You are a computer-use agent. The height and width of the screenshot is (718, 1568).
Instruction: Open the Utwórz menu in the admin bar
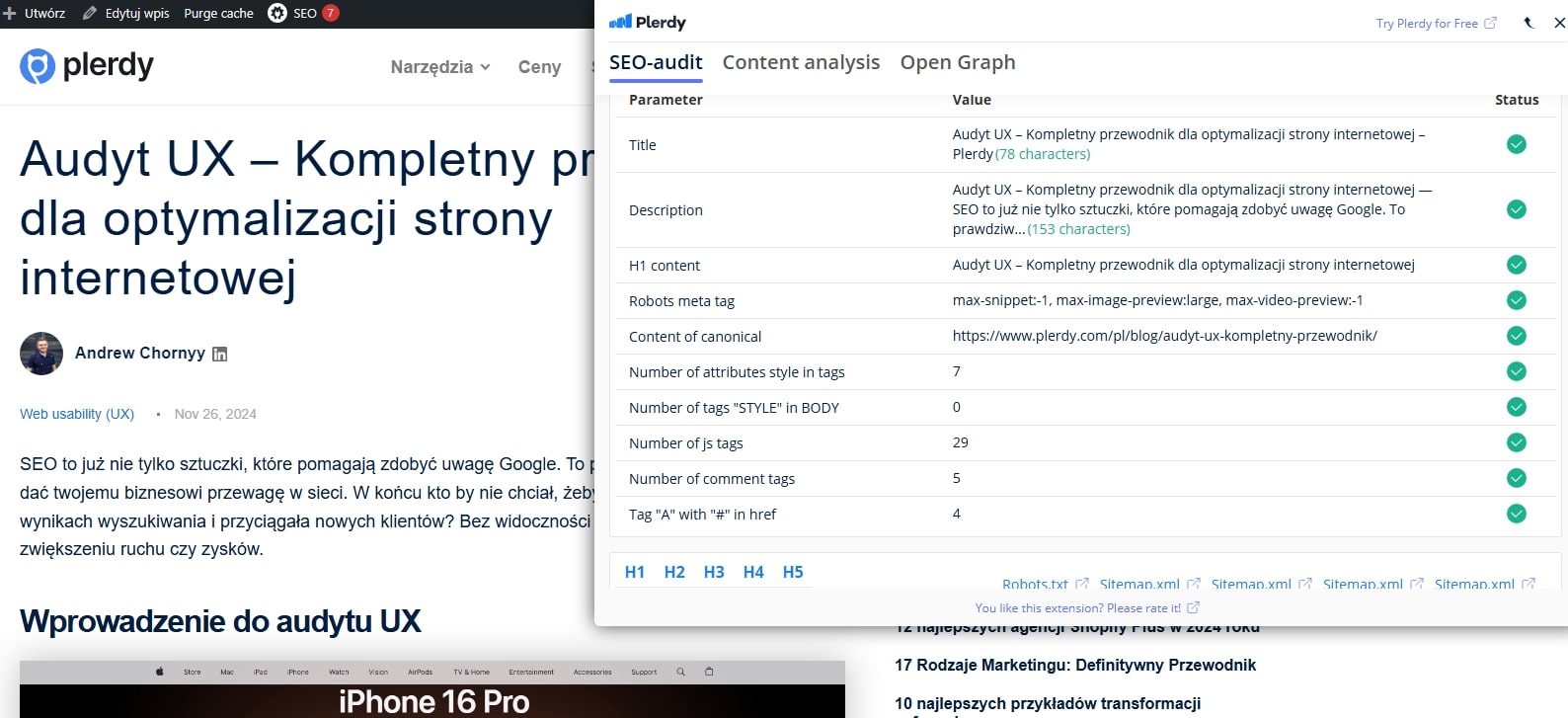click(35, 13)
